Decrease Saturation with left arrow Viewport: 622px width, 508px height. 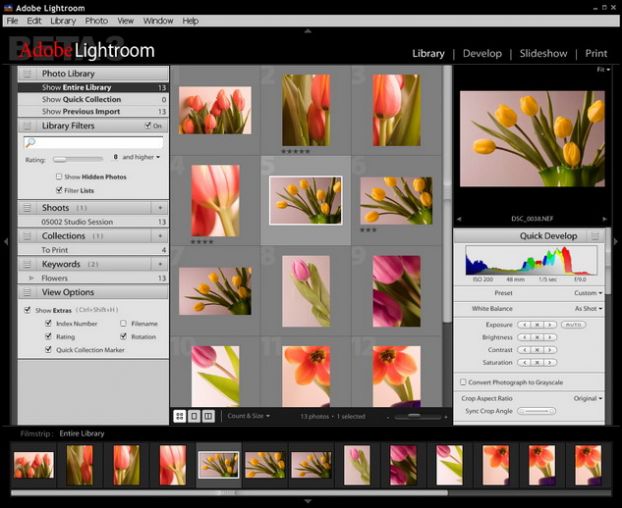pos(524,363)
